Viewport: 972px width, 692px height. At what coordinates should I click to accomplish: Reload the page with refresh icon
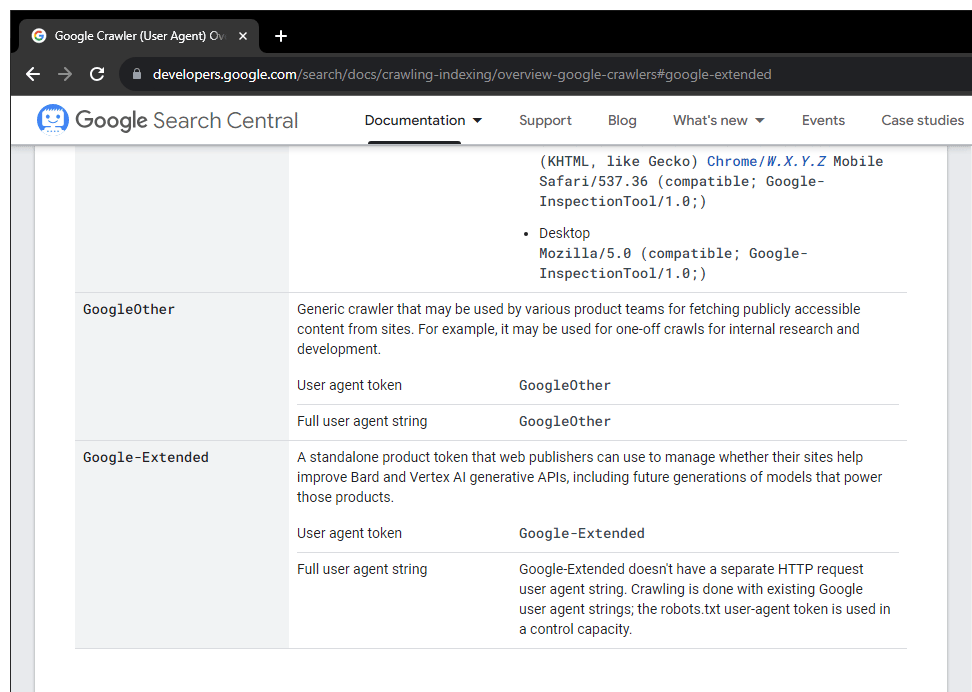97,74
